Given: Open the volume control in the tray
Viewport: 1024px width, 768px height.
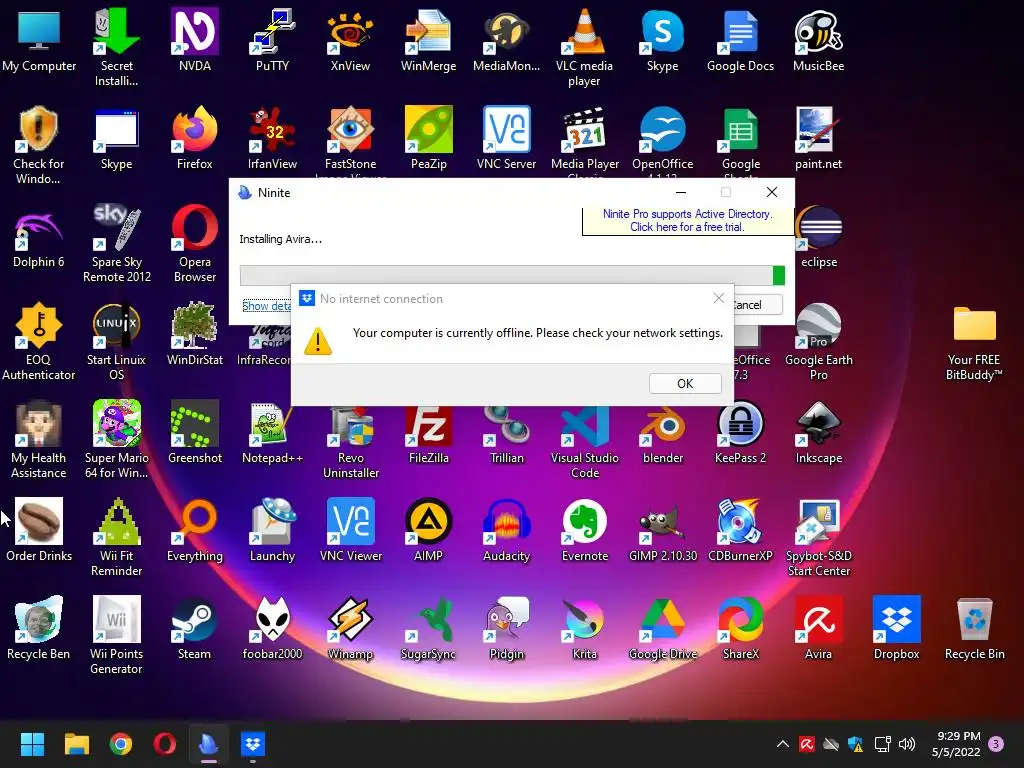Looking at the screenshot, I should pos(906,744).
